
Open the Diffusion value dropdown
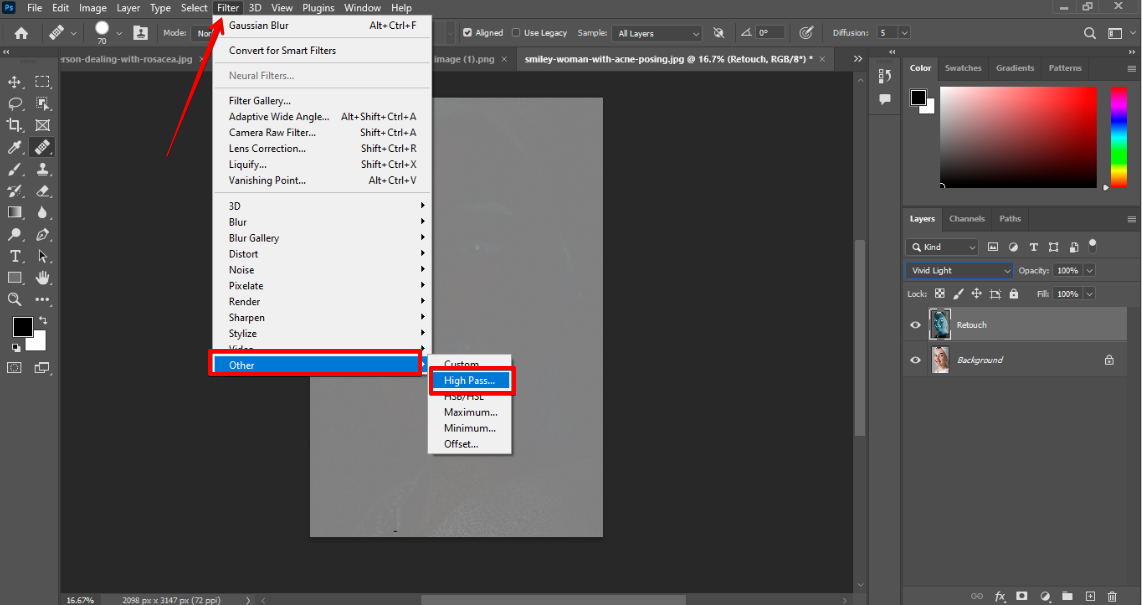(x=905, y=33)
